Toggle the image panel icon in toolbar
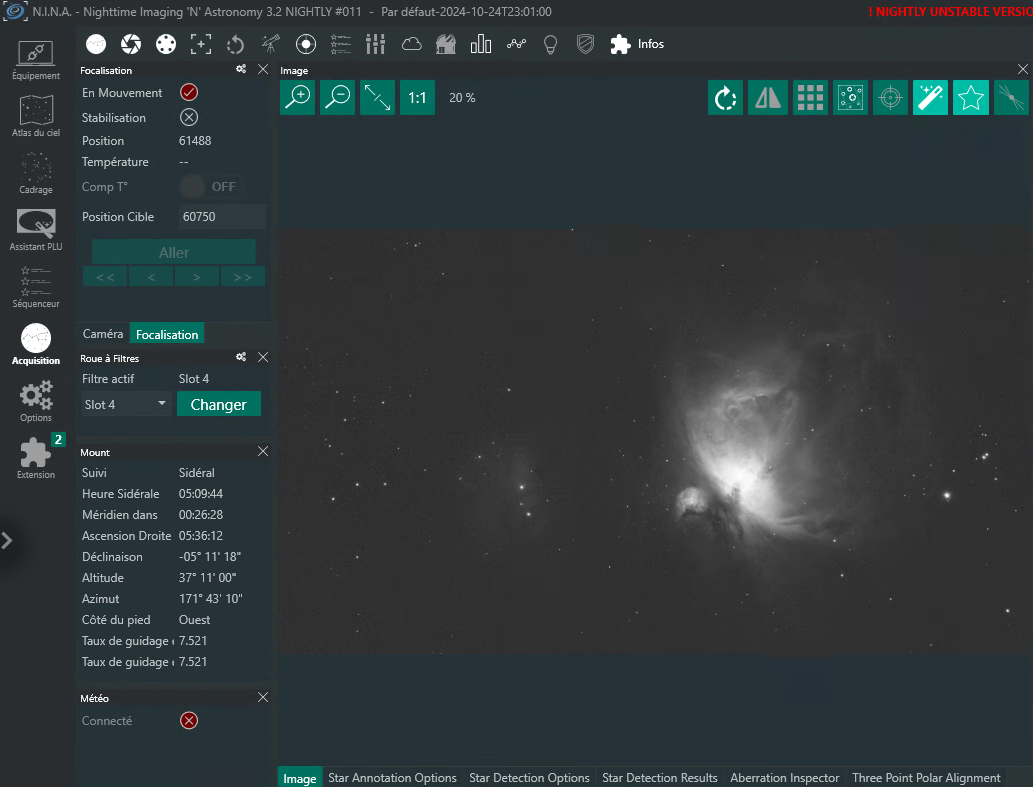 pyautogui.click(x=96, y=44)
